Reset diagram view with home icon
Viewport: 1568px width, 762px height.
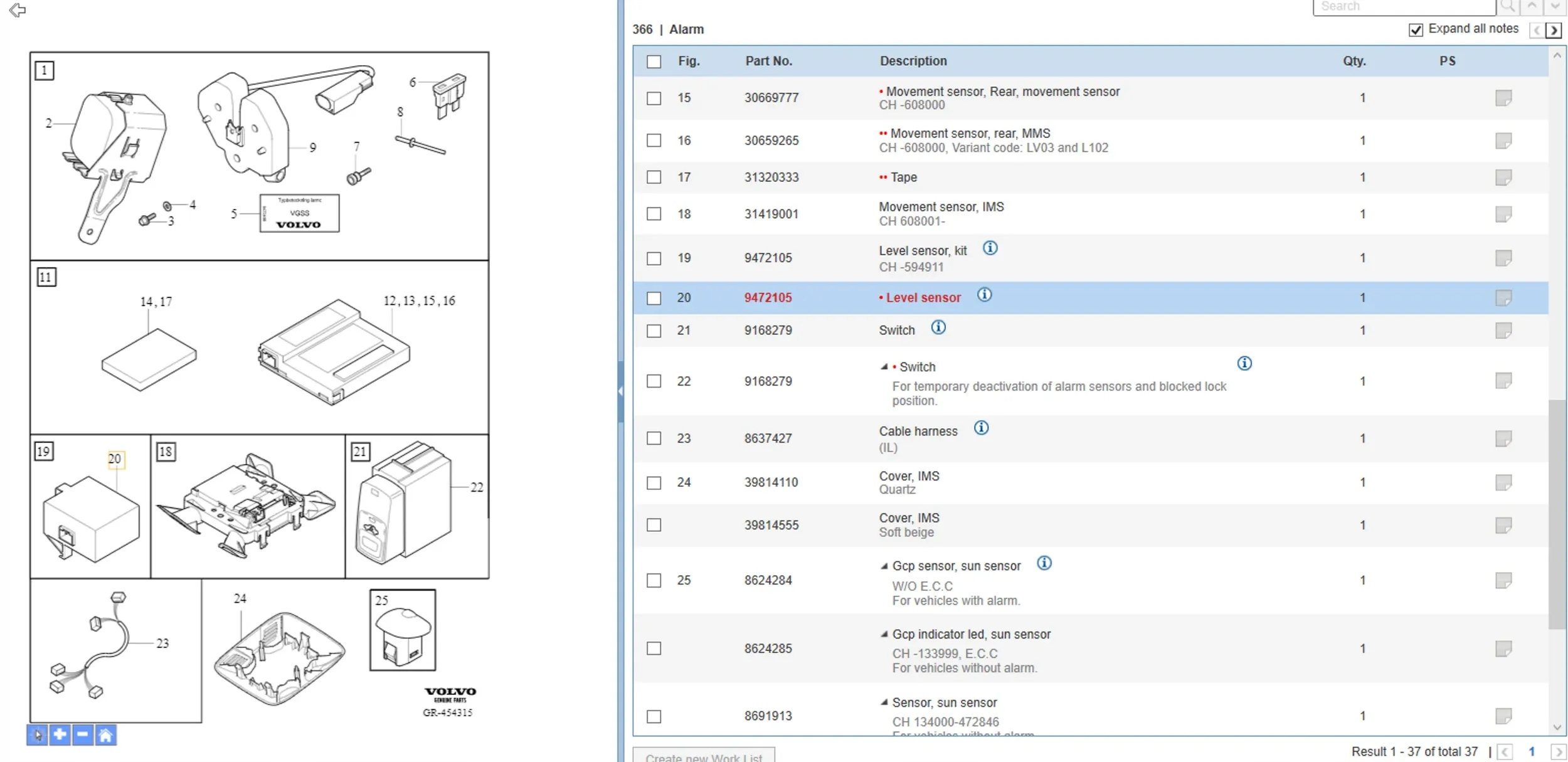105,734
